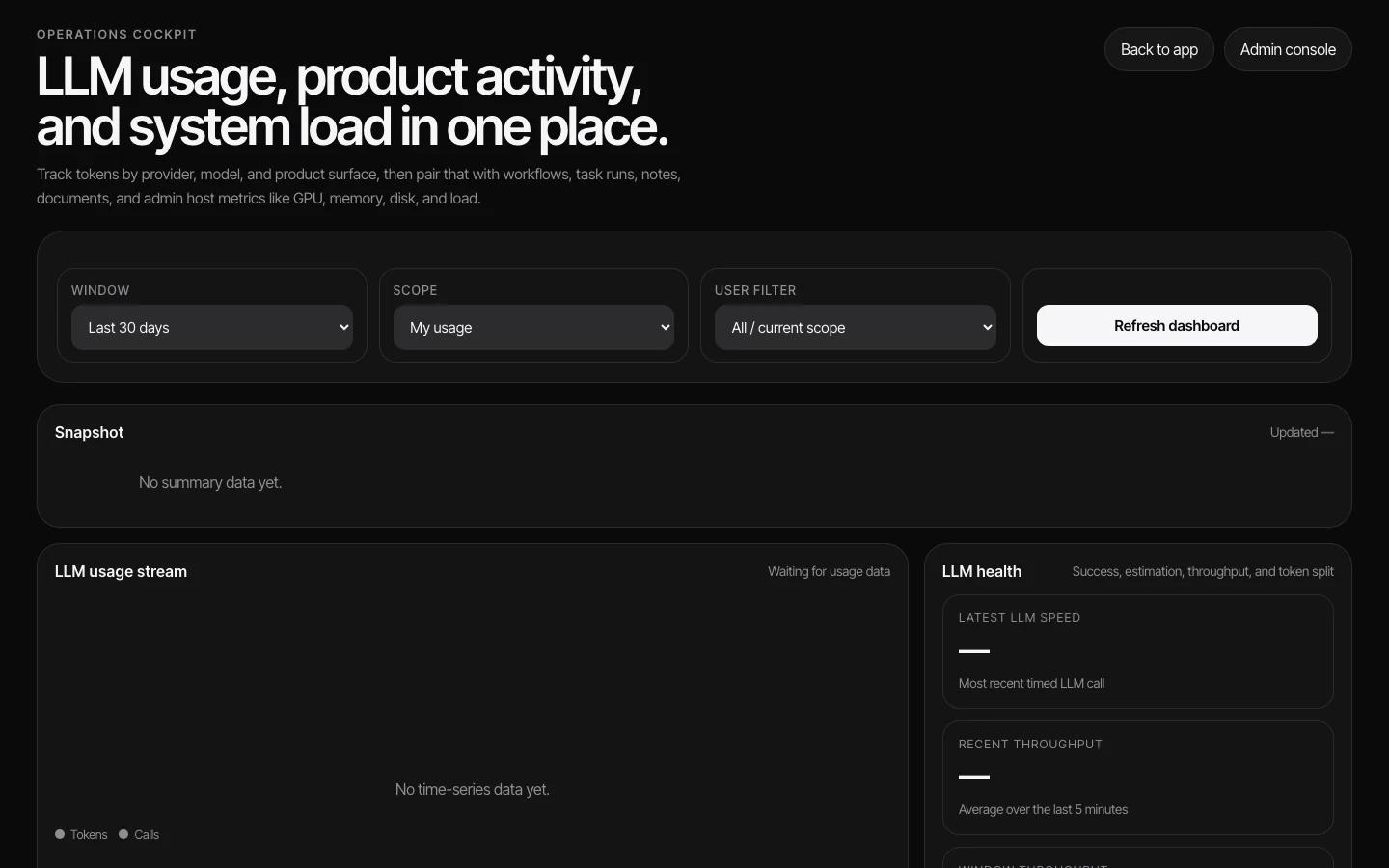Click the SCOPE filter label
This screenshot has height=868, width=1389.
tap(416, 290)
